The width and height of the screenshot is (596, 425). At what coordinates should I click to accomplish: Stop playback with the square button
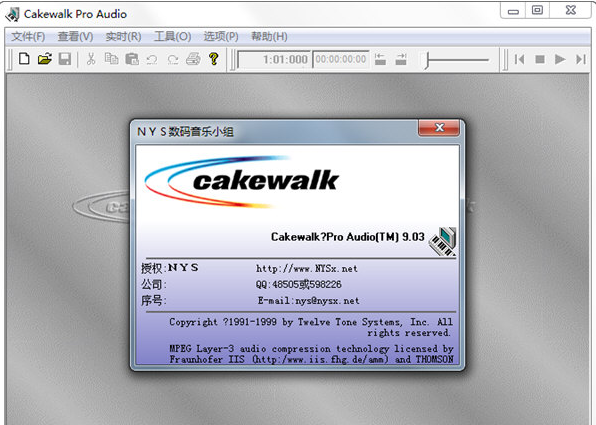540,59
